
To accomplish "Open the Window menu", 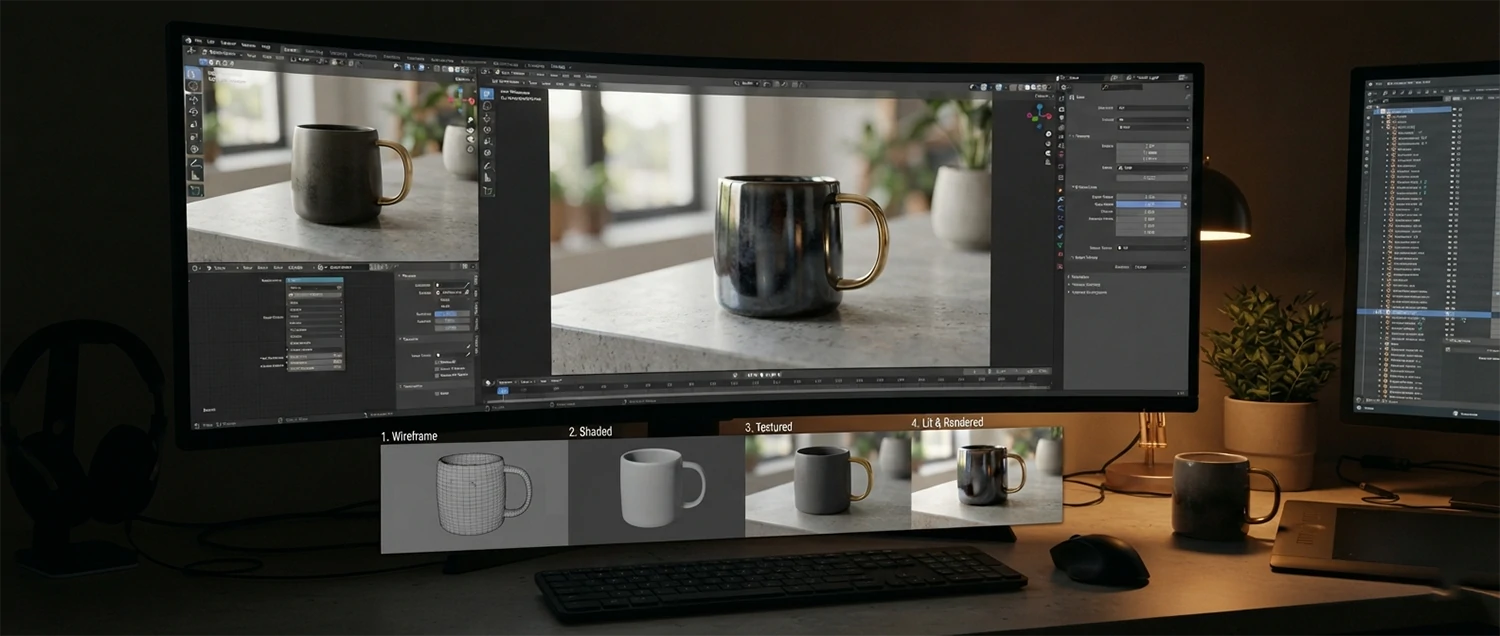I will coord(248,45).
